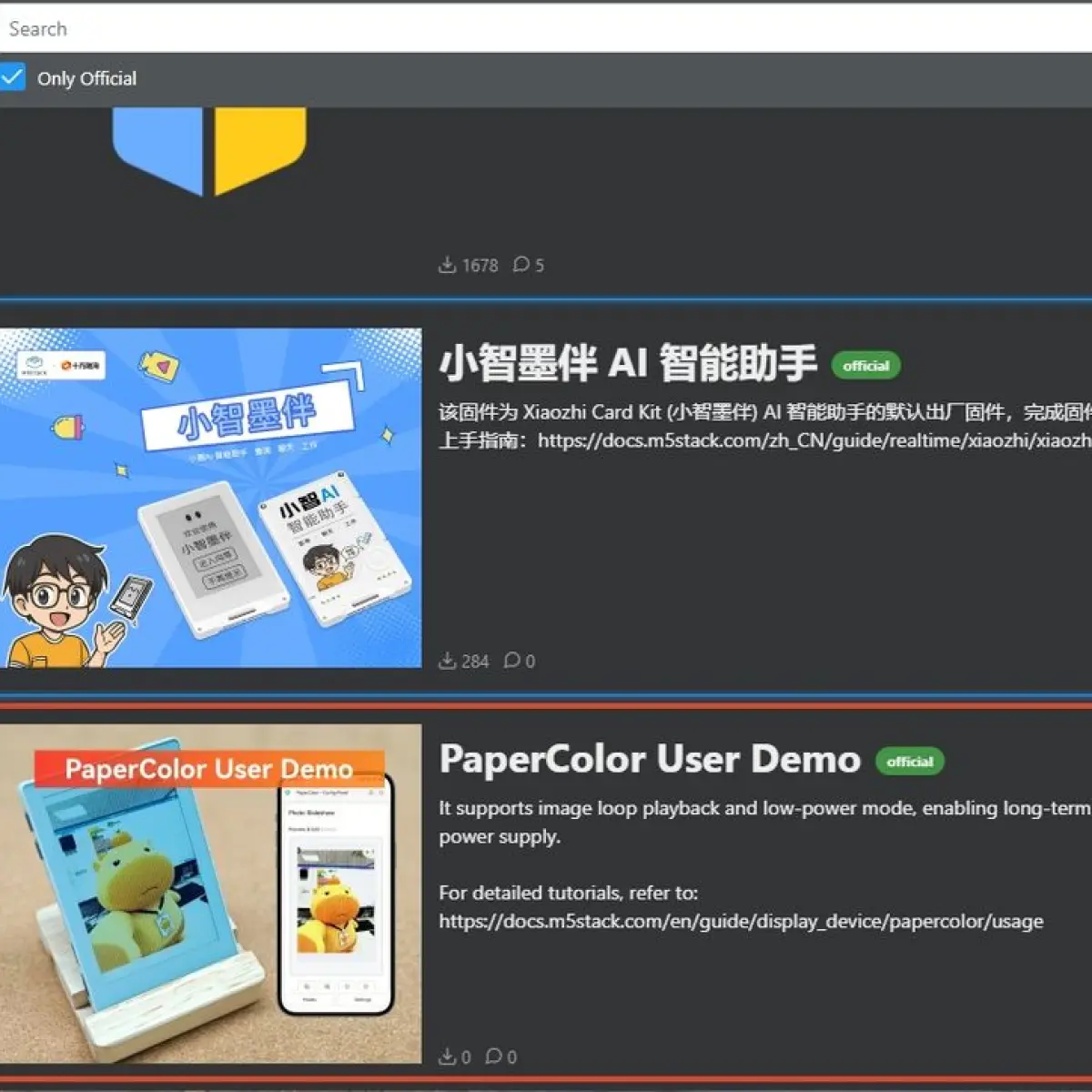Uncheck the Only Official checkbox
Screen dimensions: 1092x1092
point(12,77)
